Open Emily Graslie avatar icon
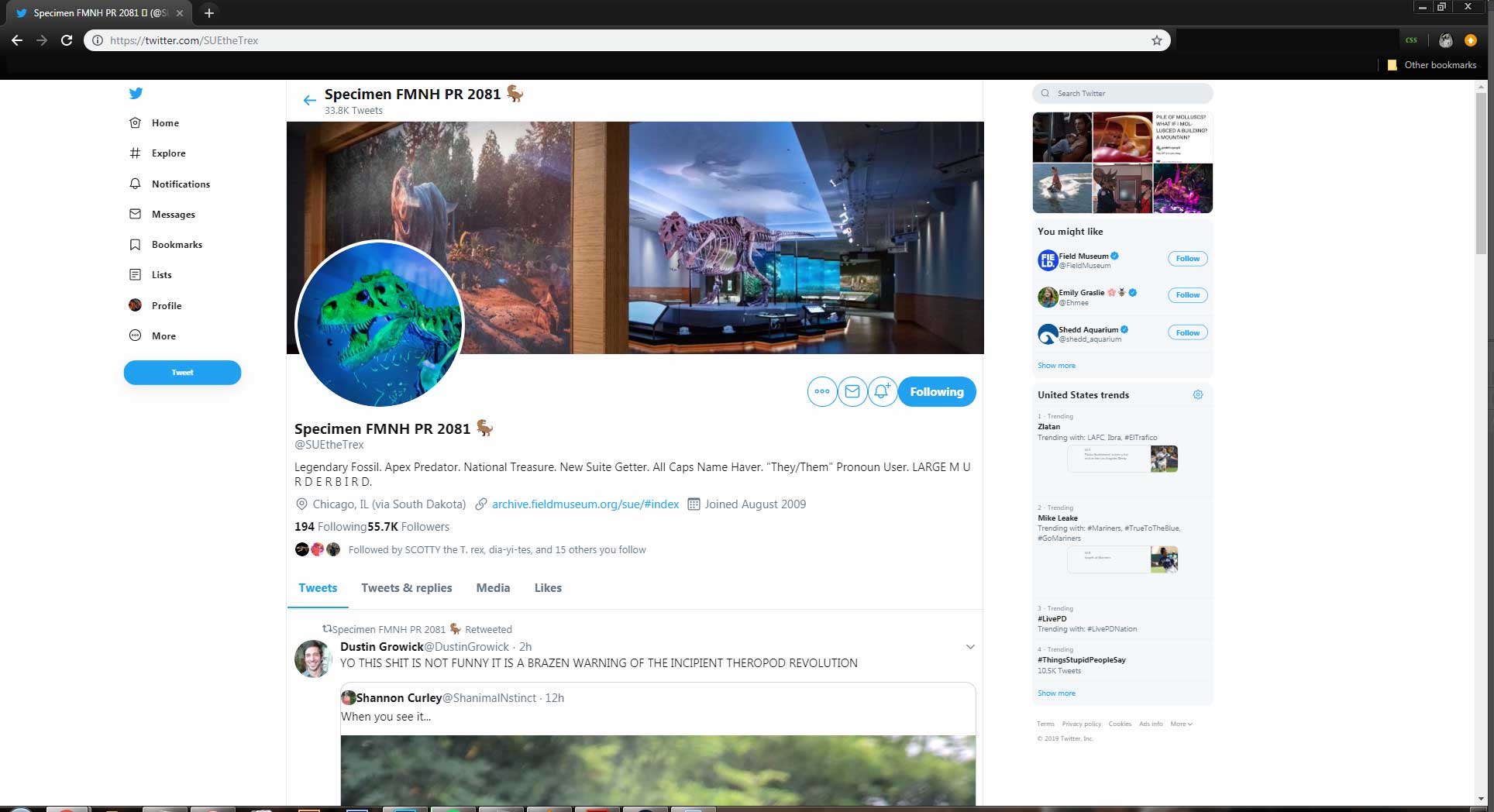 [1048, 297]
